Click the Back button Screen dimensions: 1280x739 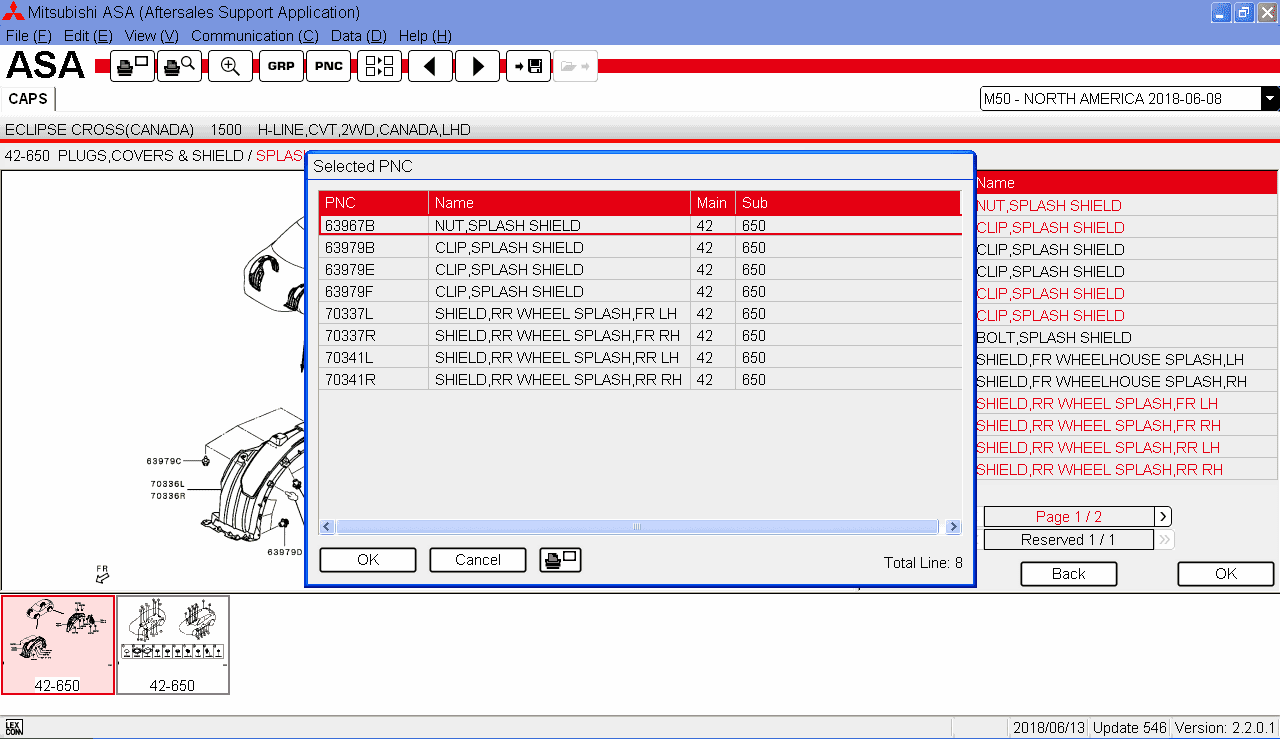(x=1068, y=574)
